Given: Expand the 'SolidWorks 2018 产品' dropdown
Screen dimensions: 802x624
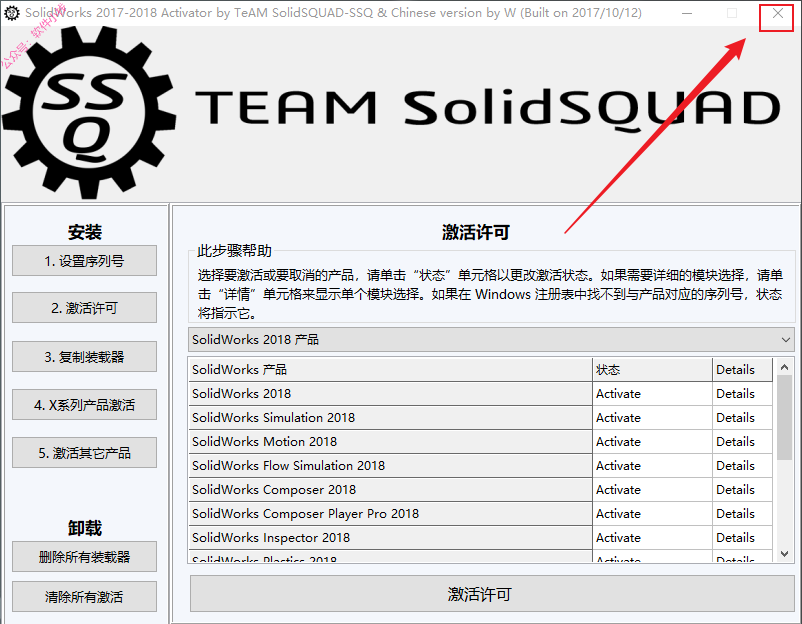Looking at the screenshot, I should point(491,340).
